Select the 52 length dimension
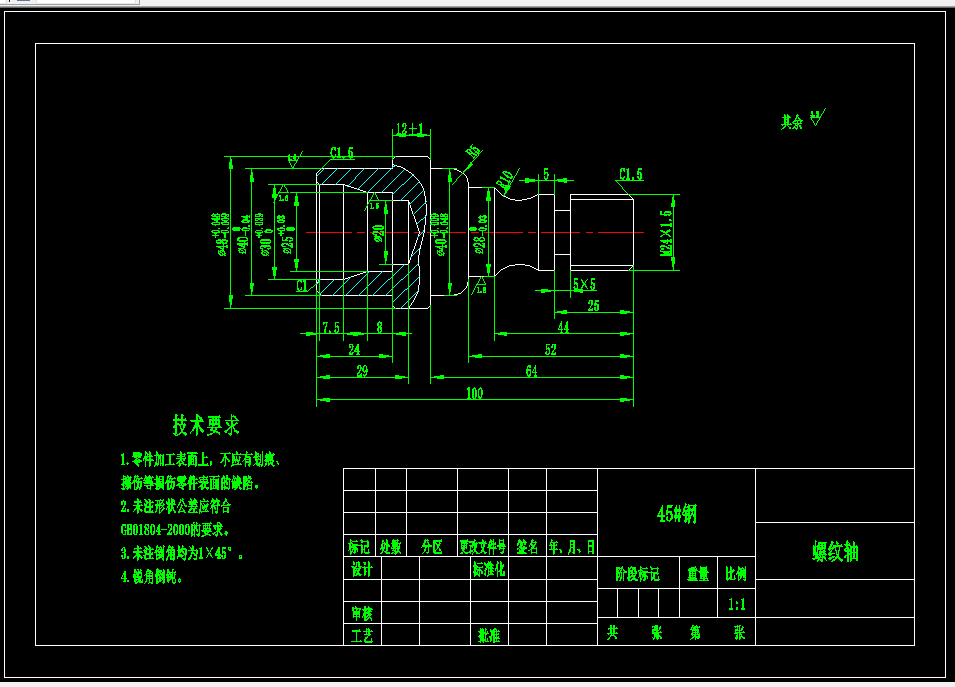The width and height of the screenshot is (955, 687). pos(551,350)
